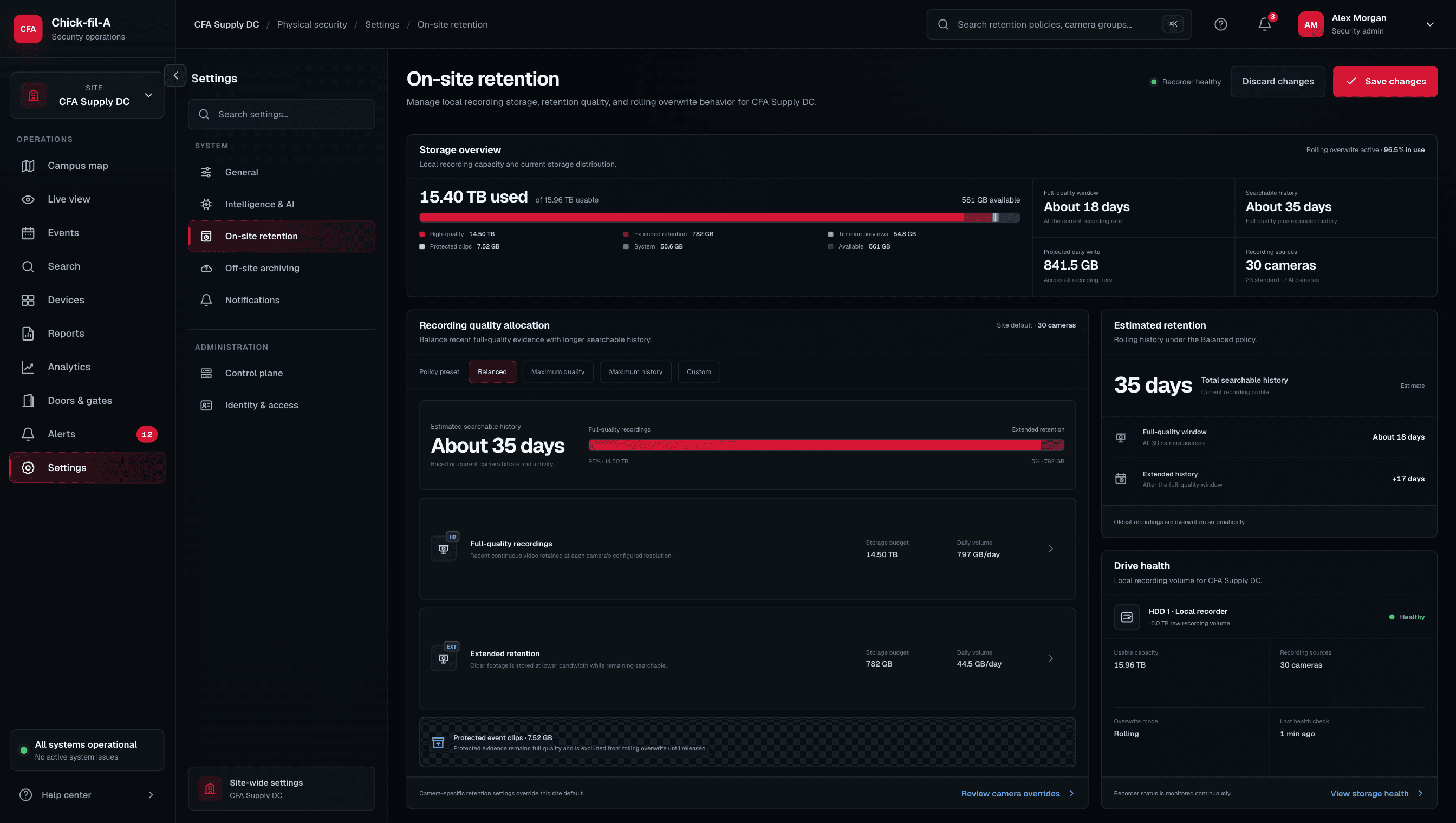Click the Settings gear icon in sidebar
1456x823 pixels.
pos(28,468)
